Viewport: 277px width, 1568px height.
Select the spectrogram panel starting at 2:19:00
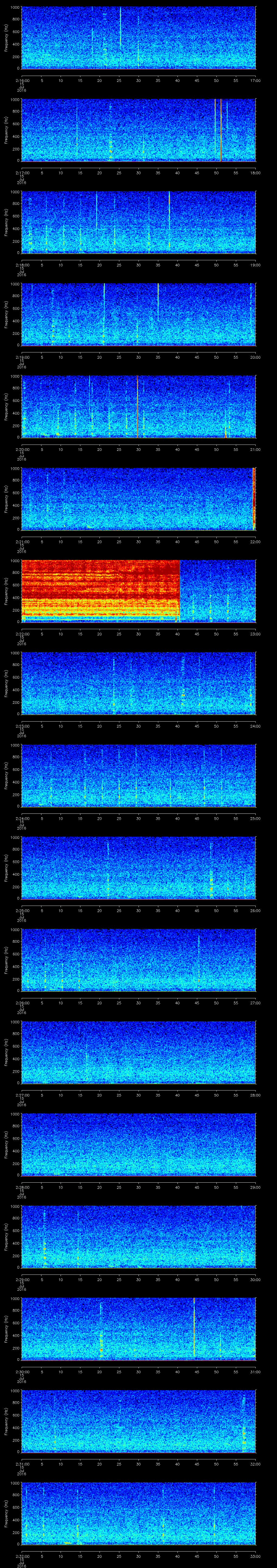click(x=138, y=314)
